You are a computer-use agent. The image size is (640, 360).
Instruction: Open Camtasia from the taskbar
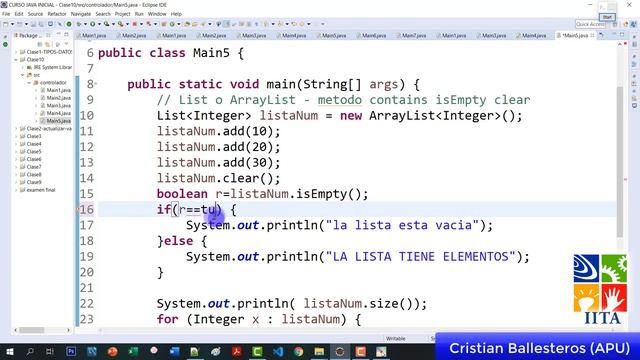257,351
